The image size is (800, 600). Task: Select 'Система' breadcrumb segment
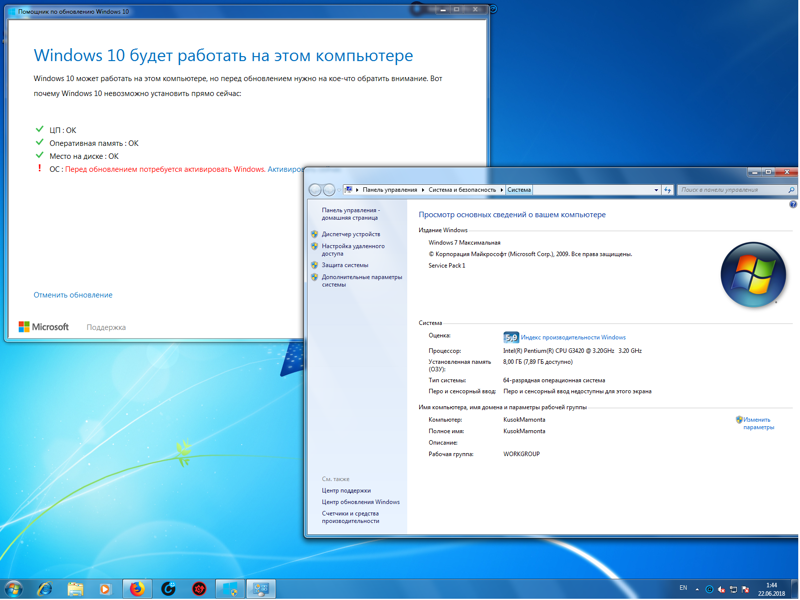(519, 190)
